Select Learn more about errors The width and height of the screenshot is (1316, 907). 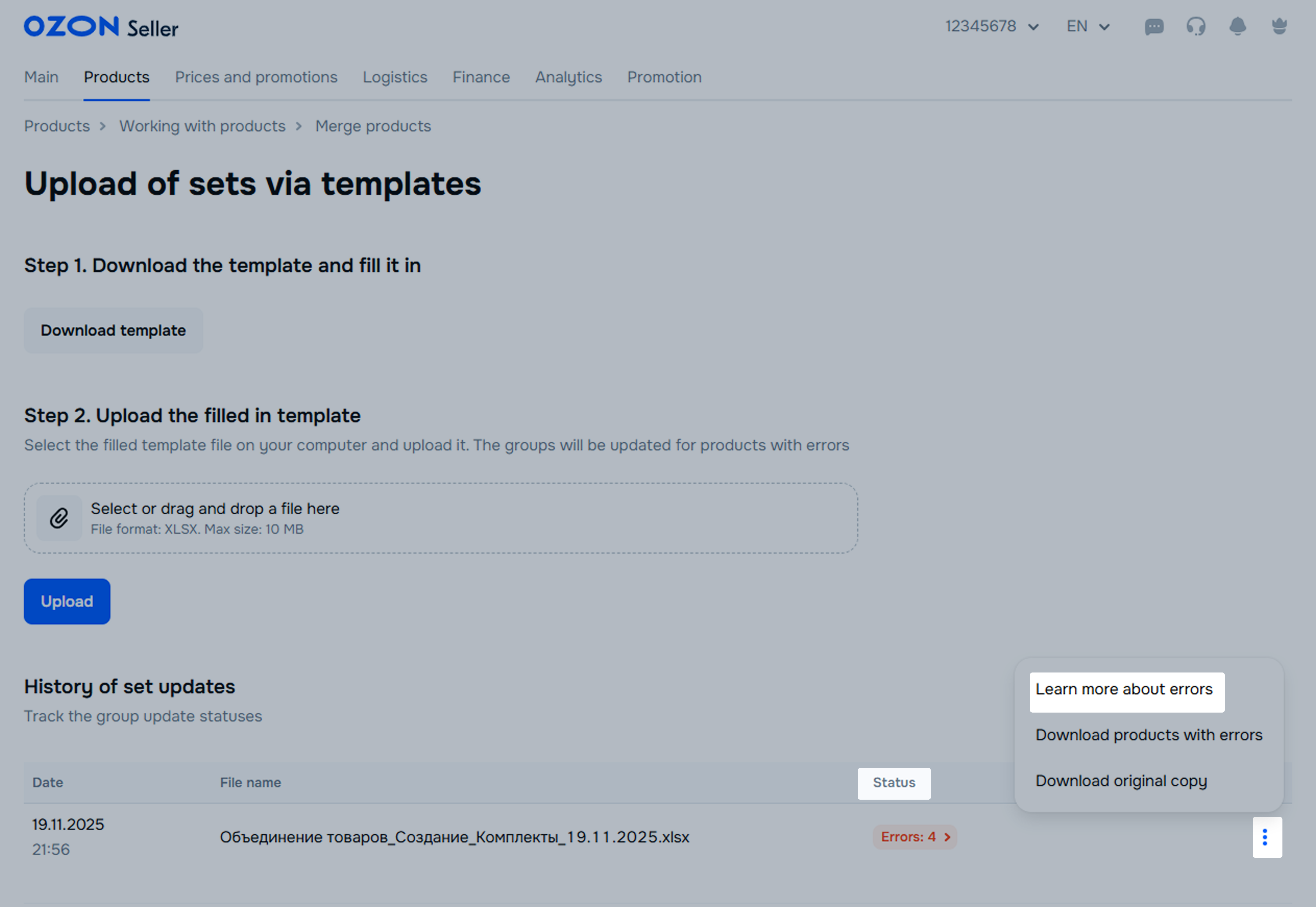tap(1124, 689)
